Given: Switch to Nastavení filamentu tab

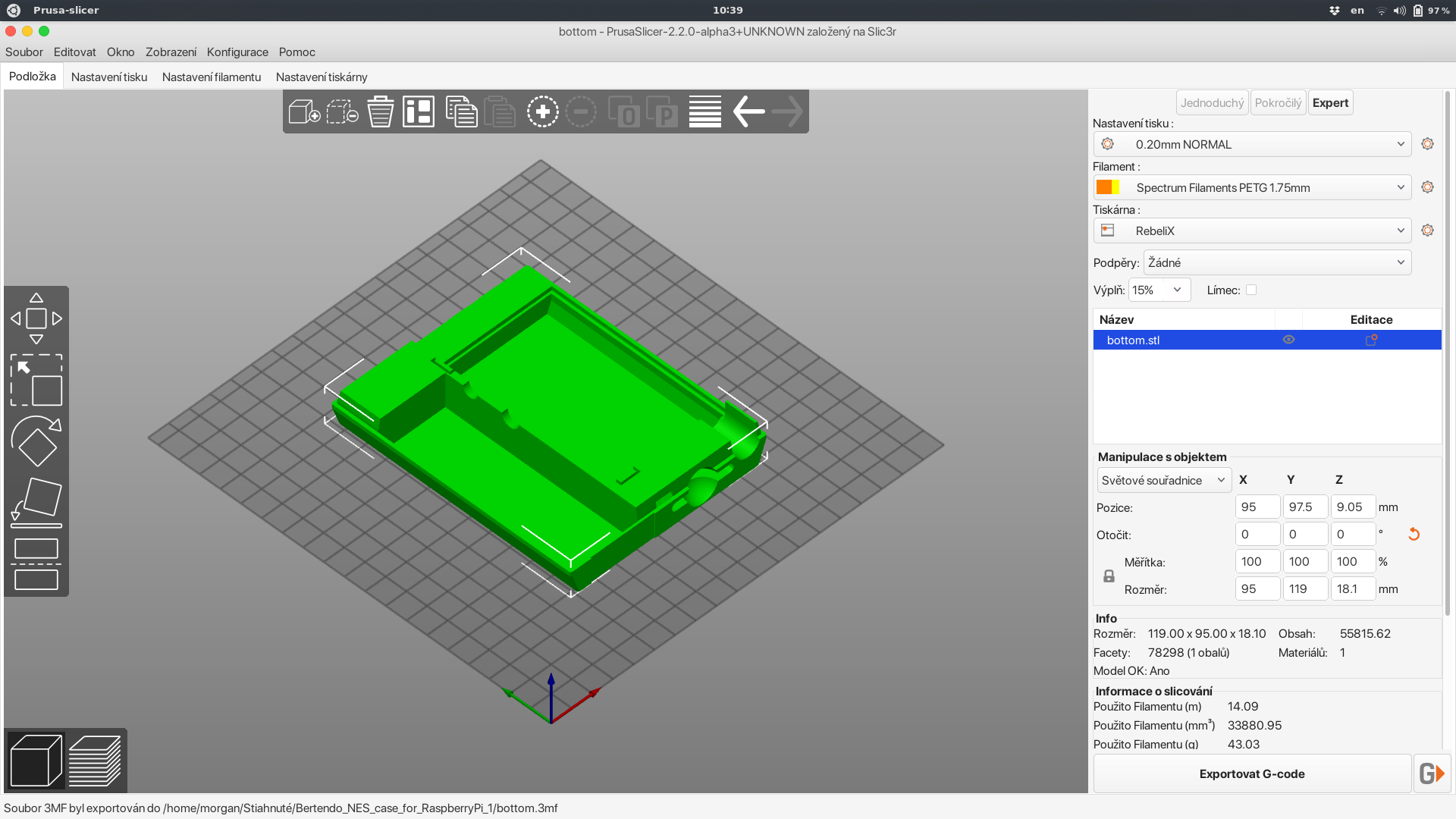Looking at the screenshot, I should [212, 77].
